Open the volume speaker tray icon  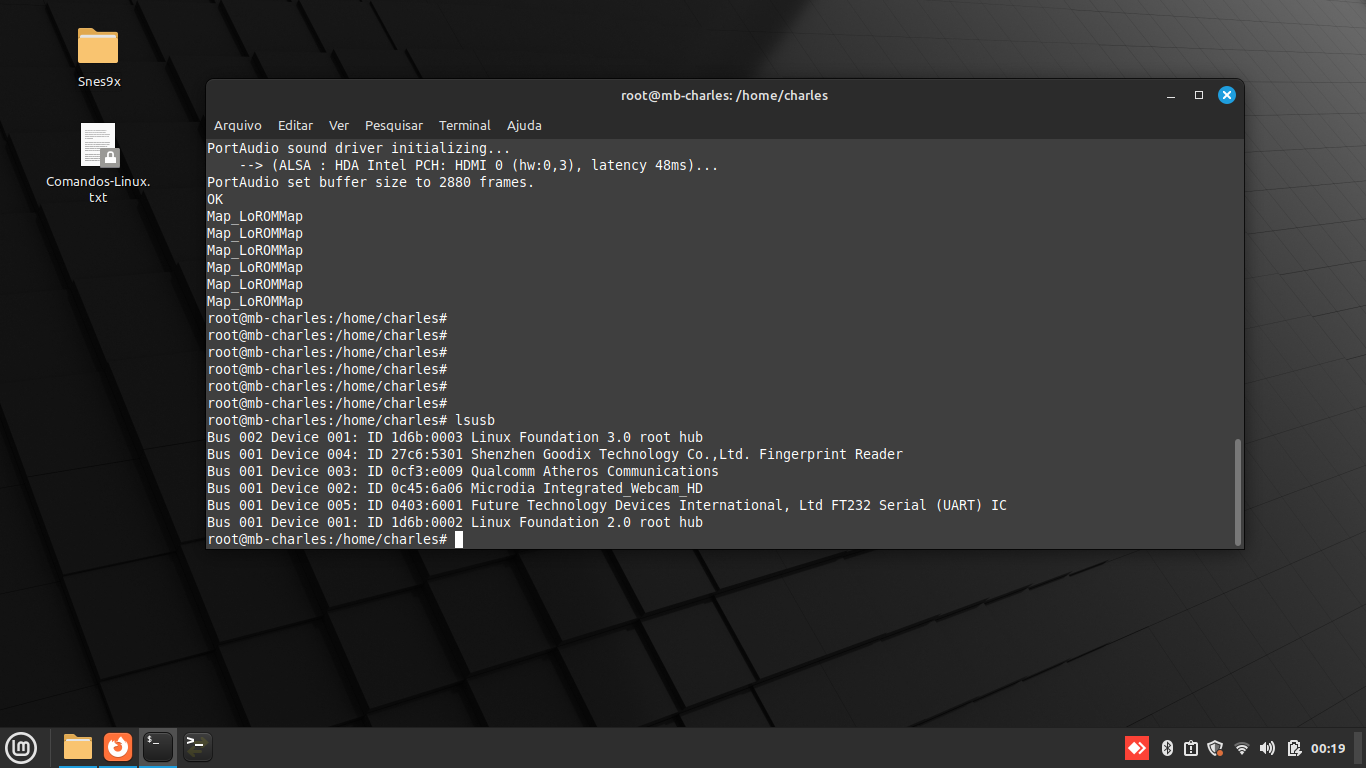tap(1268, 748)
